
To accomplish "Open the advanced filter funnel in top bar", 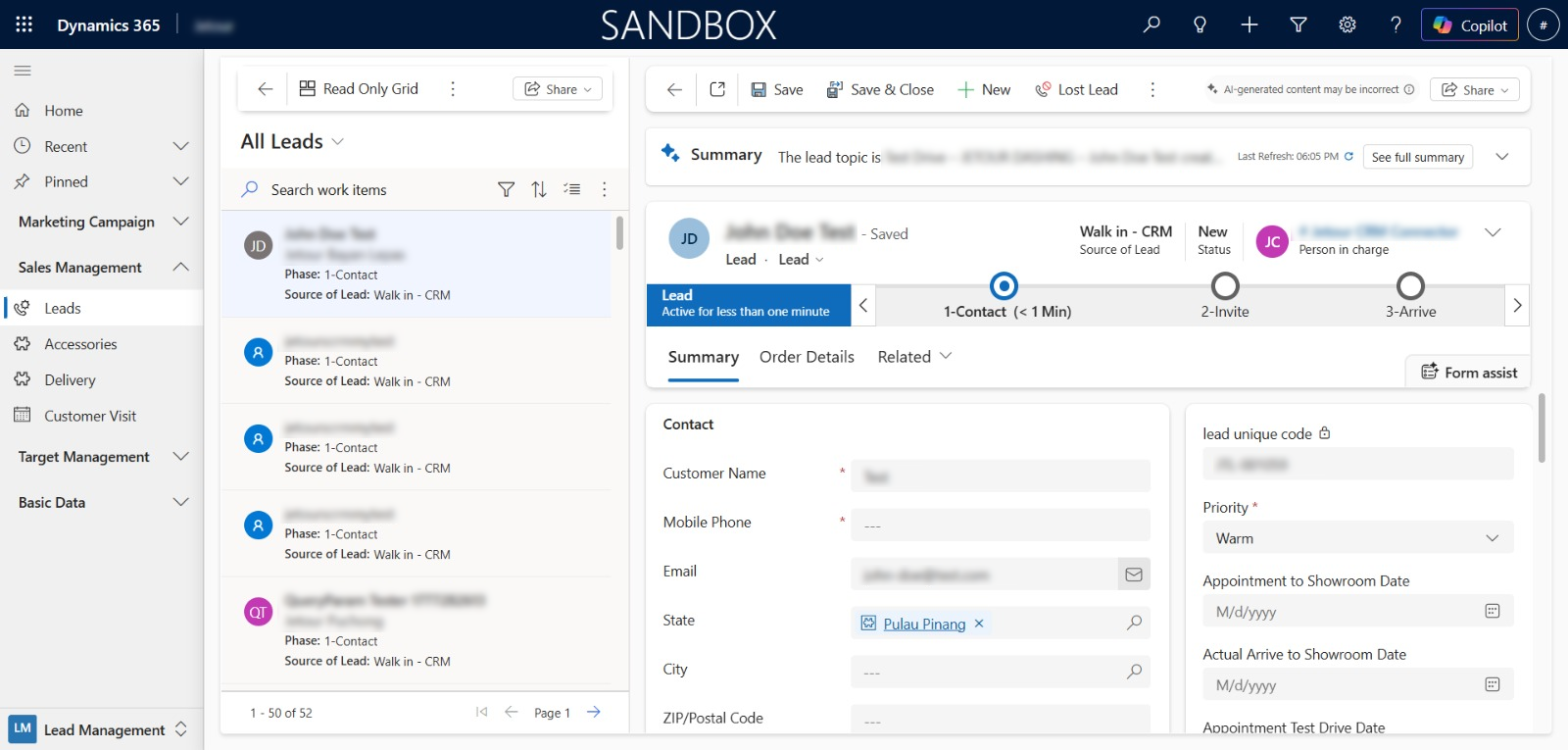I will tap(1298, 25).
